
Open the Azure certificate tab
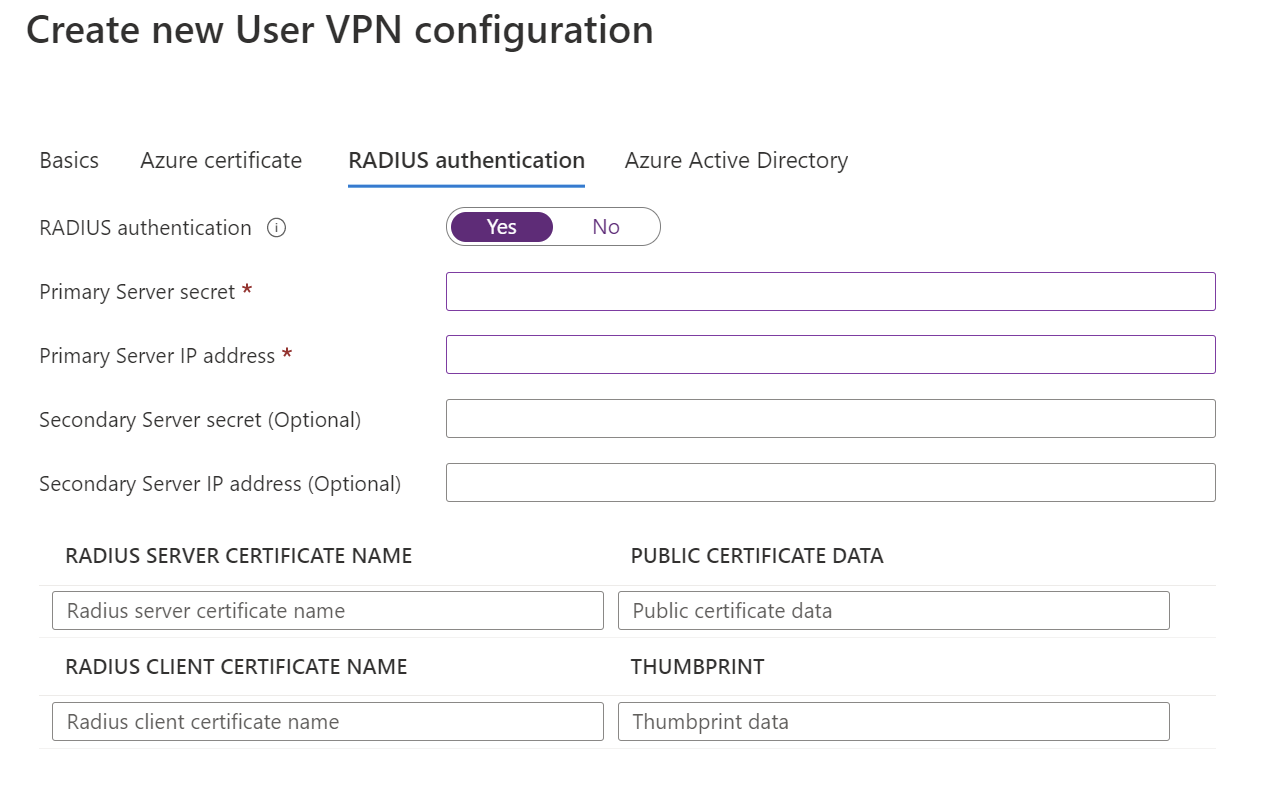pyautogui.click(x=220, y=160)
